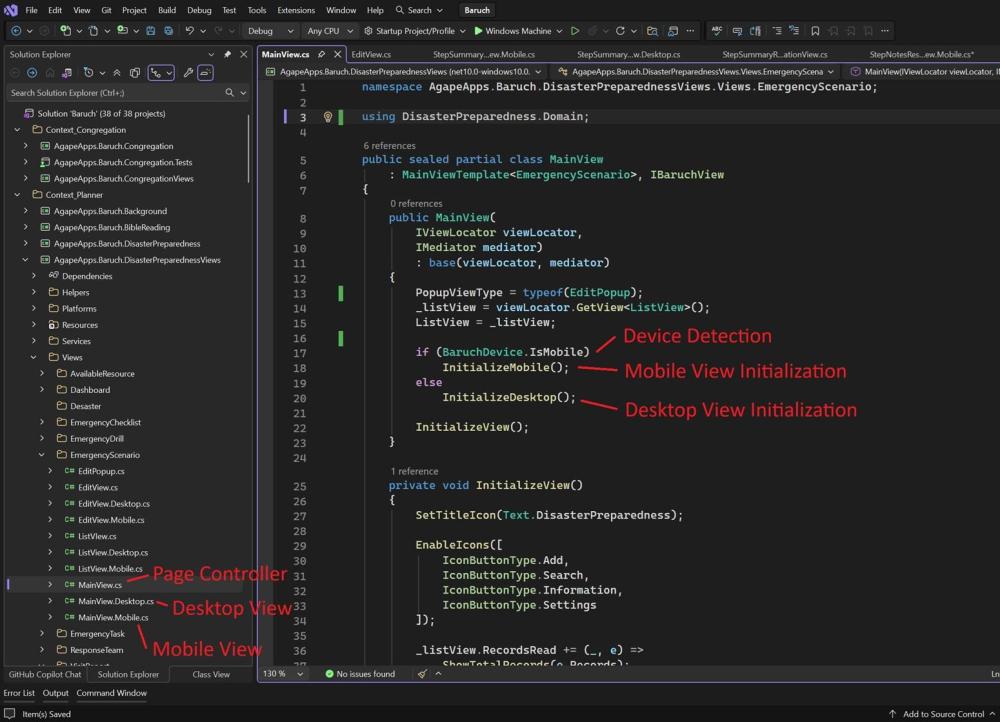The height and width of the screenshot is (722, 1000).
Task: Open the Build menu
Action: click(167, 10)
